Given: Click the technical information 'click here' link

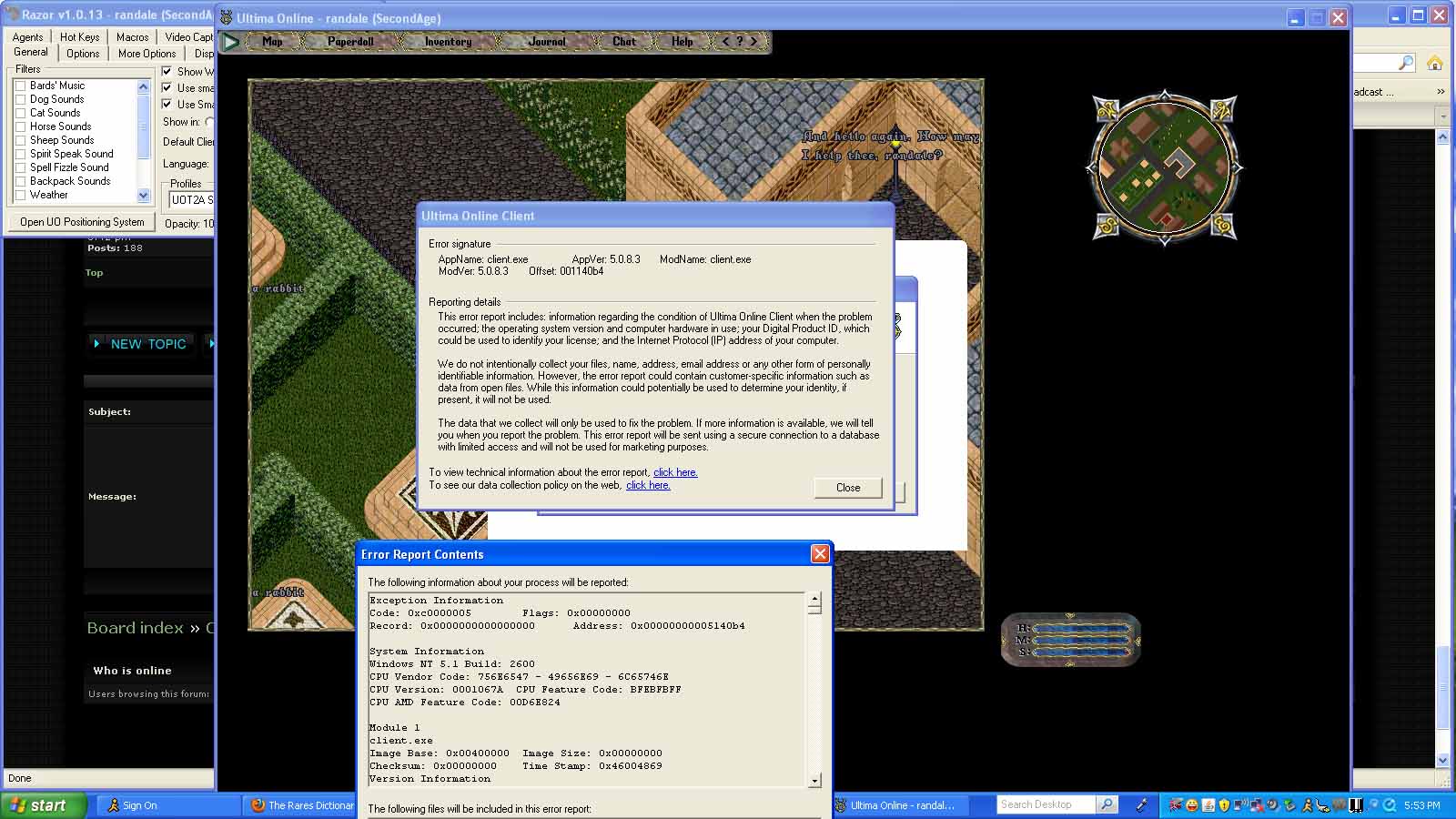Looking at the screenshot, I should pos(675,472).
